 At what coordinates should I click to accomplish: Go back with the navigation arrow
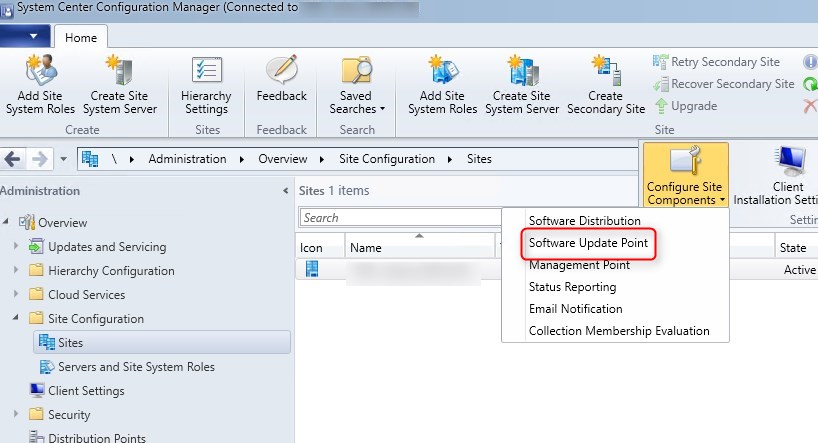13,159
